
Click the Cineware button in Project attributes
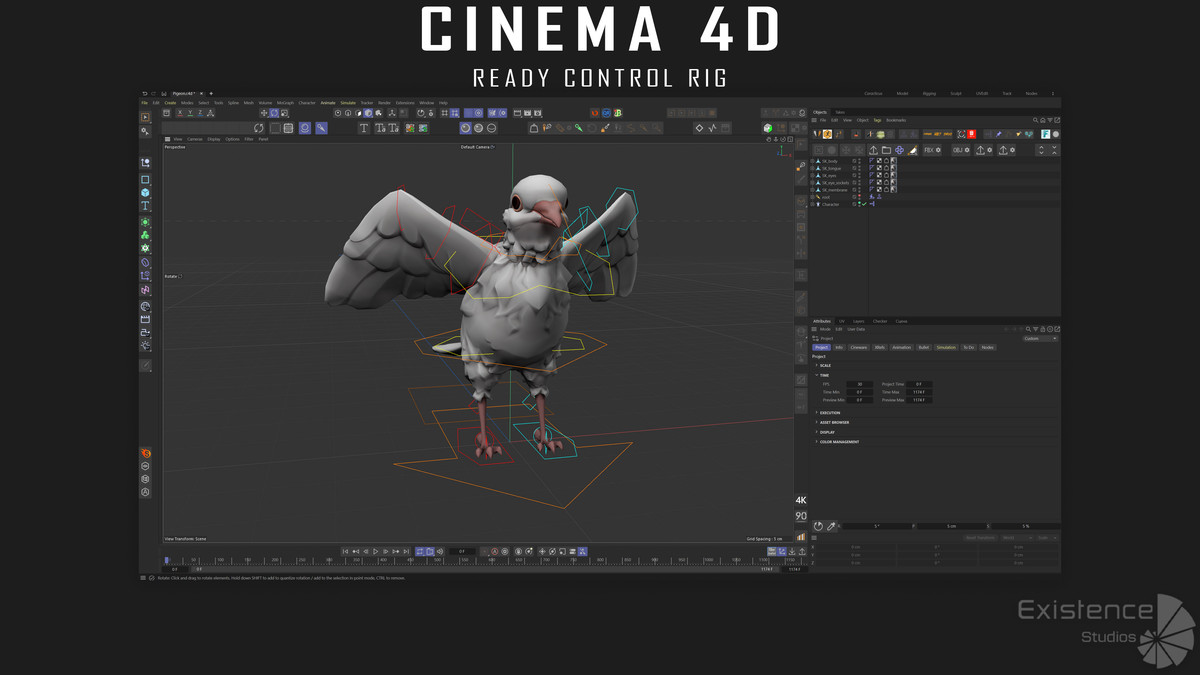click(858, 347)
